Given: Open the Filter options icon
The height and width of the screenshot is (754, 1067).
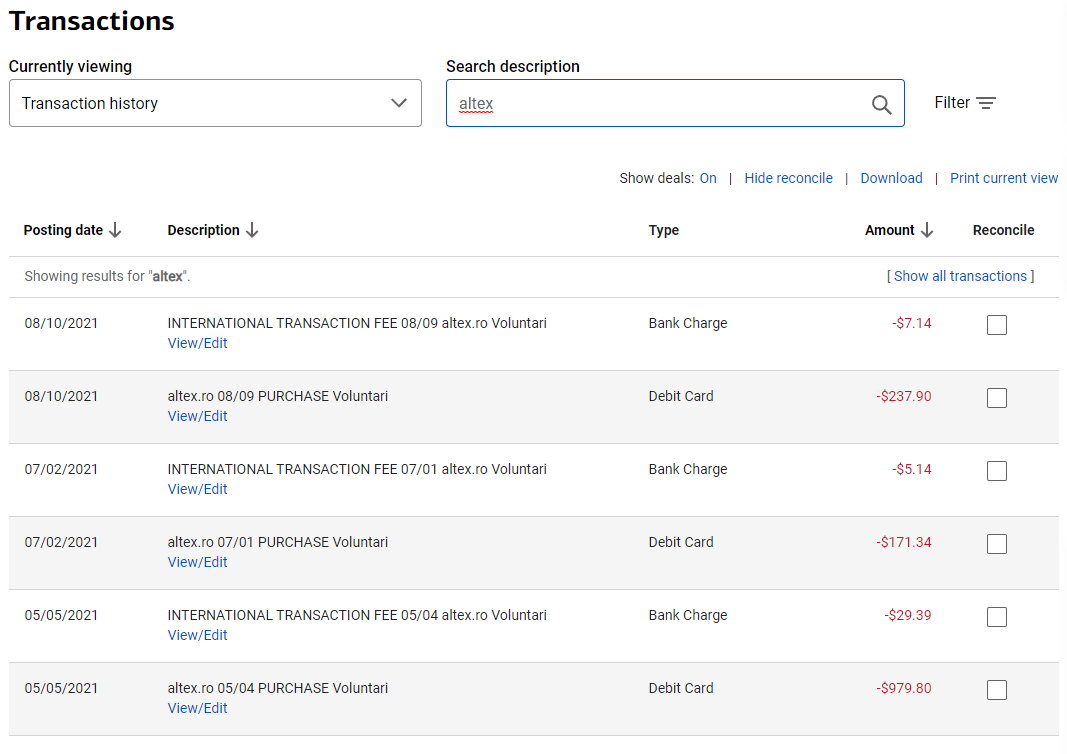Looking at the screenshot, I should click(986, 103).
